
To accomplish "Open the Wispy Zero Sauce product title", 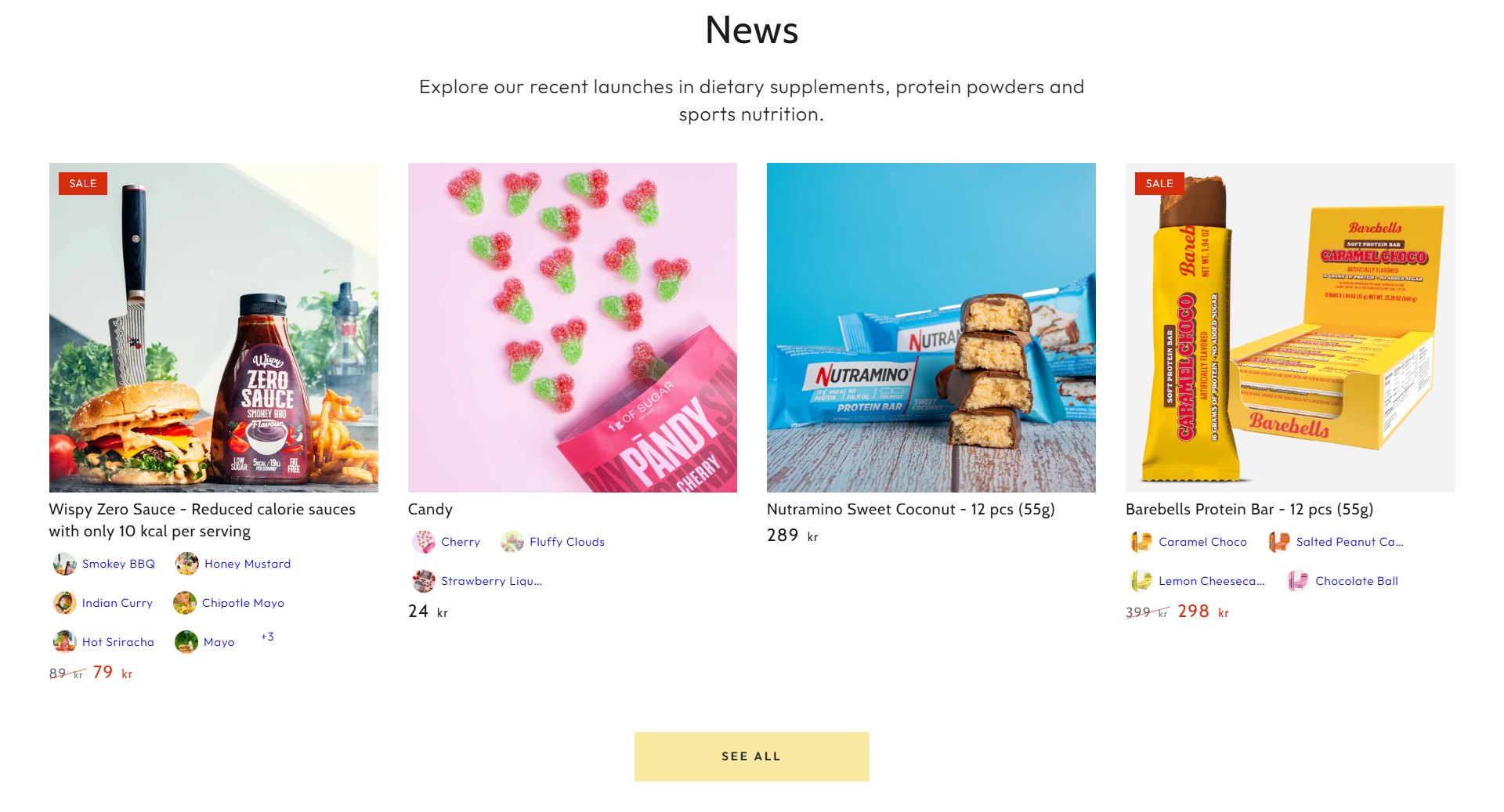I will 202,520.
